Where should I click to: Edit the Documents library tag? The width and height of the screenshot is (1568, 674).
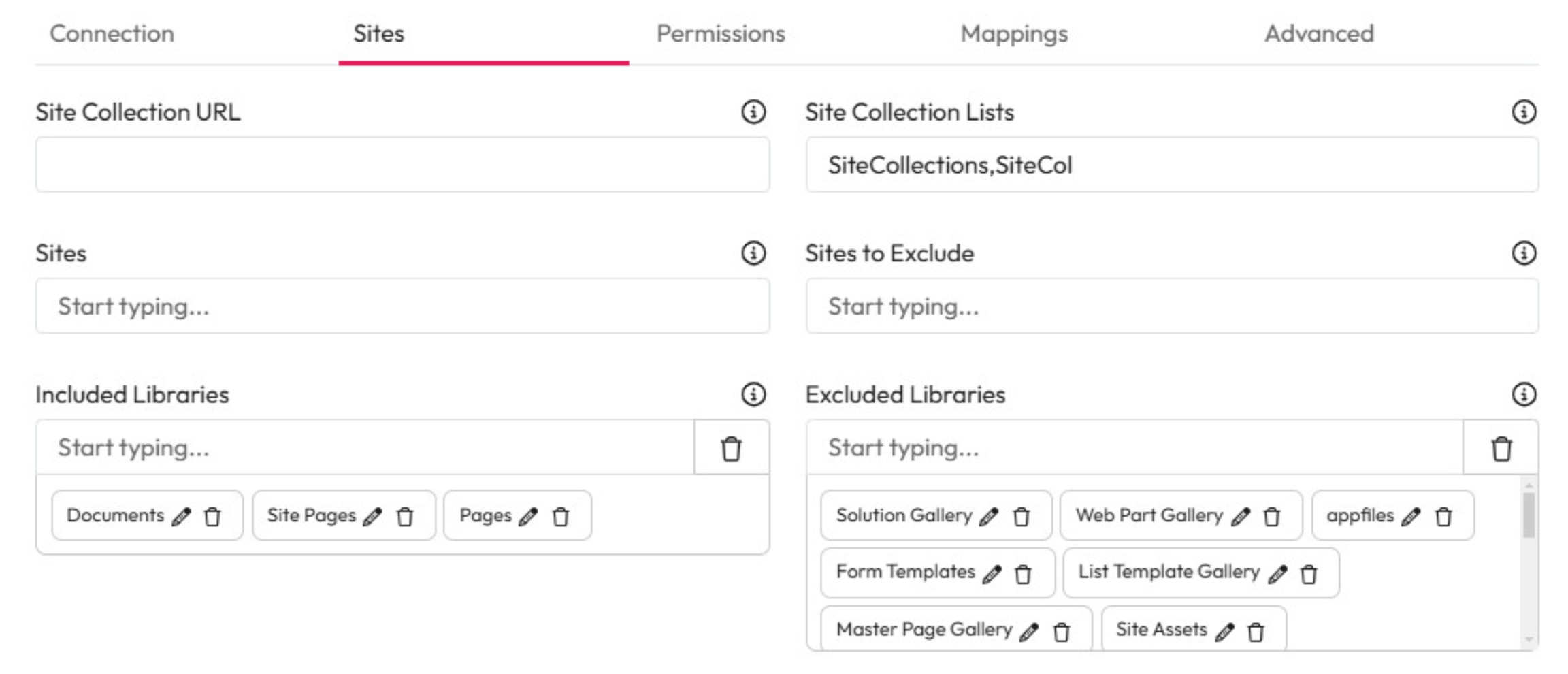pyautogui.click(x=181, y=517)
